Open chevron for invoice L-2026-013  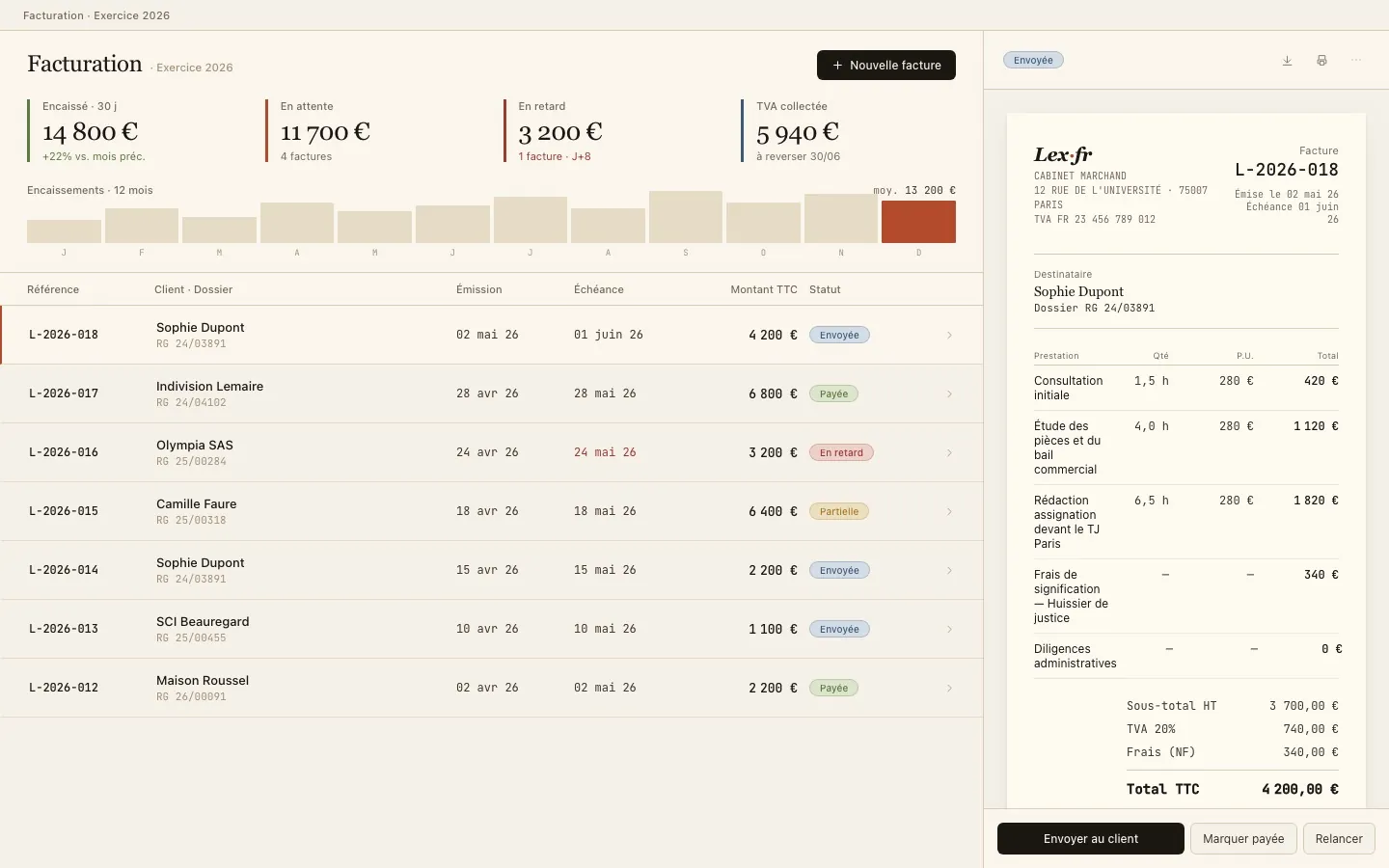pyautogui.click(x=949, y=629)
